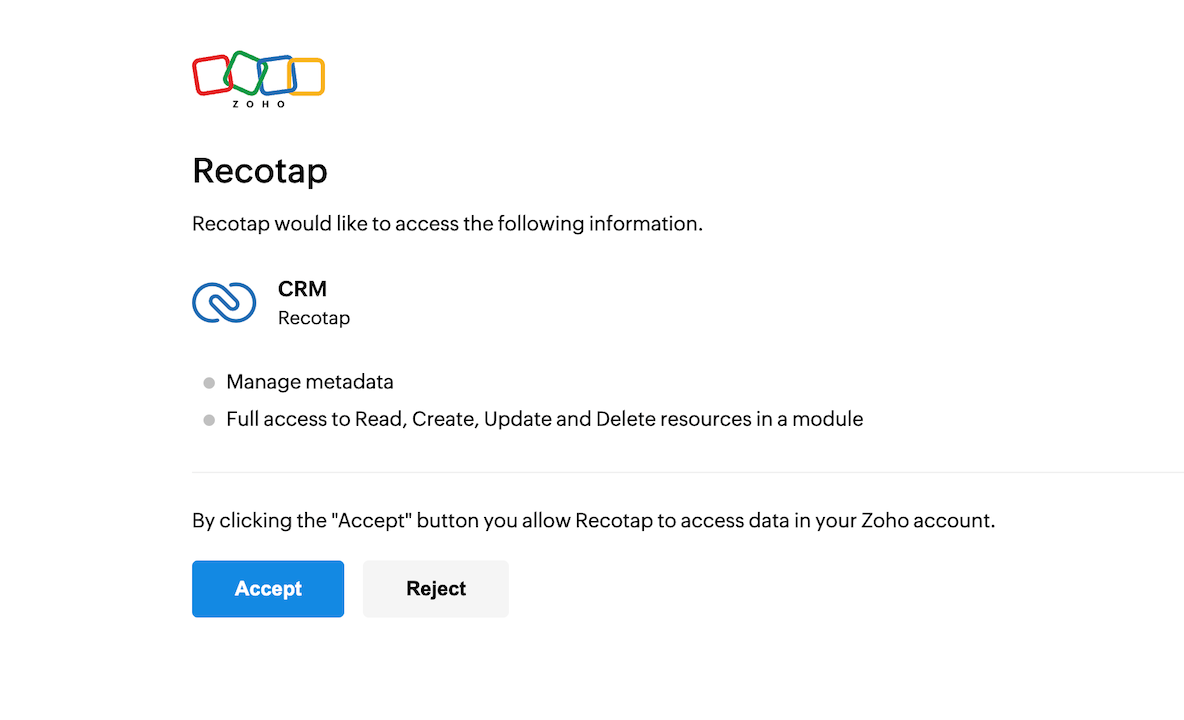Click the word 'module' in the permission list
1184x720 pixels.
(x=828, y=419)
